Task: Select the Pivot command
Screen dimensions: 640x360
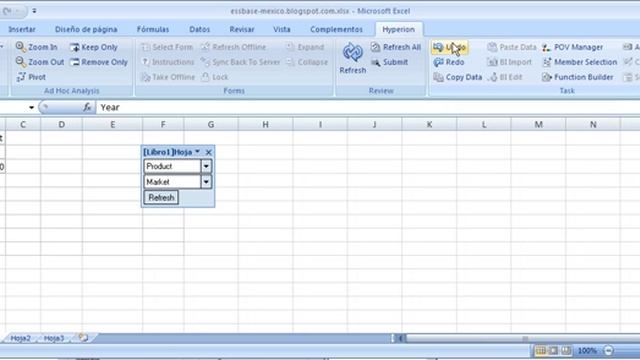Action: click(x=31, y=77)
